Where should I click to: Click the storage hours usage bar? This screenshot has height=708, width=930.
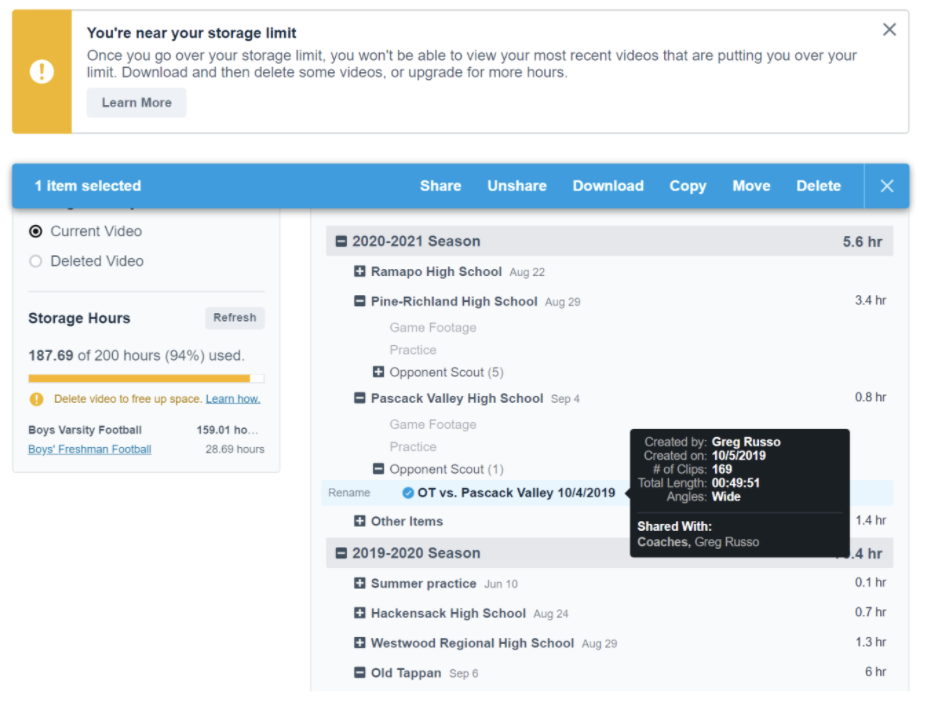146,379
